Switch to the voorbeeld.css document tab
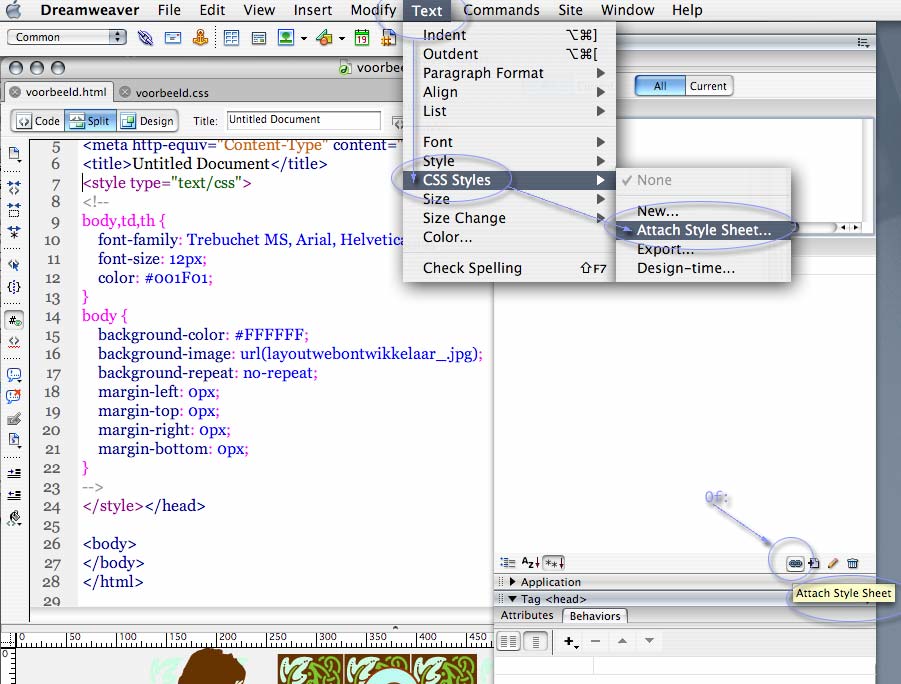 172,93
